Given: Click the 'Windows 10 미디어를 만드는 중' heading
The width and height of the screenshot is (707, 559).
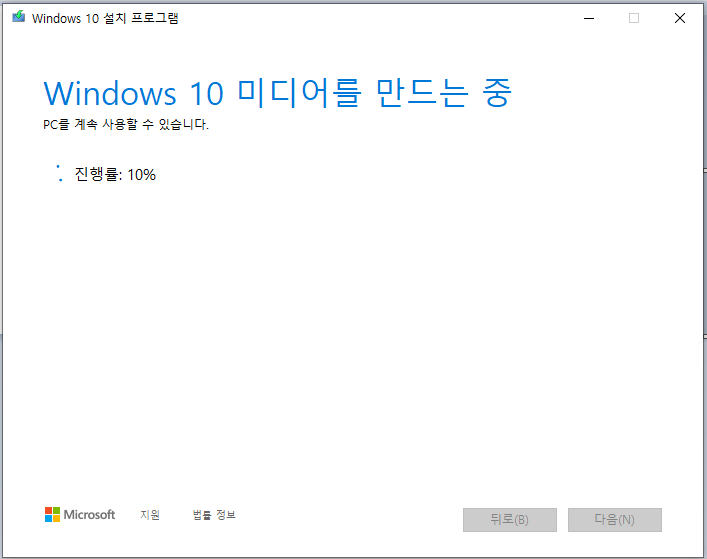Looking at the screenshot, I should (277, 93).
